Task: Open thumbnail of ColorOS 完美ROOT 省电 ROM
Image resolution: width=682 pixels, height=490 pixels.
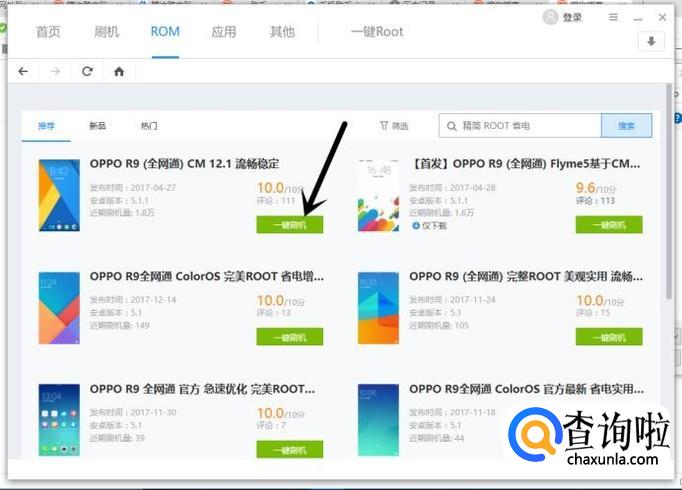Action: coord(59,308)
